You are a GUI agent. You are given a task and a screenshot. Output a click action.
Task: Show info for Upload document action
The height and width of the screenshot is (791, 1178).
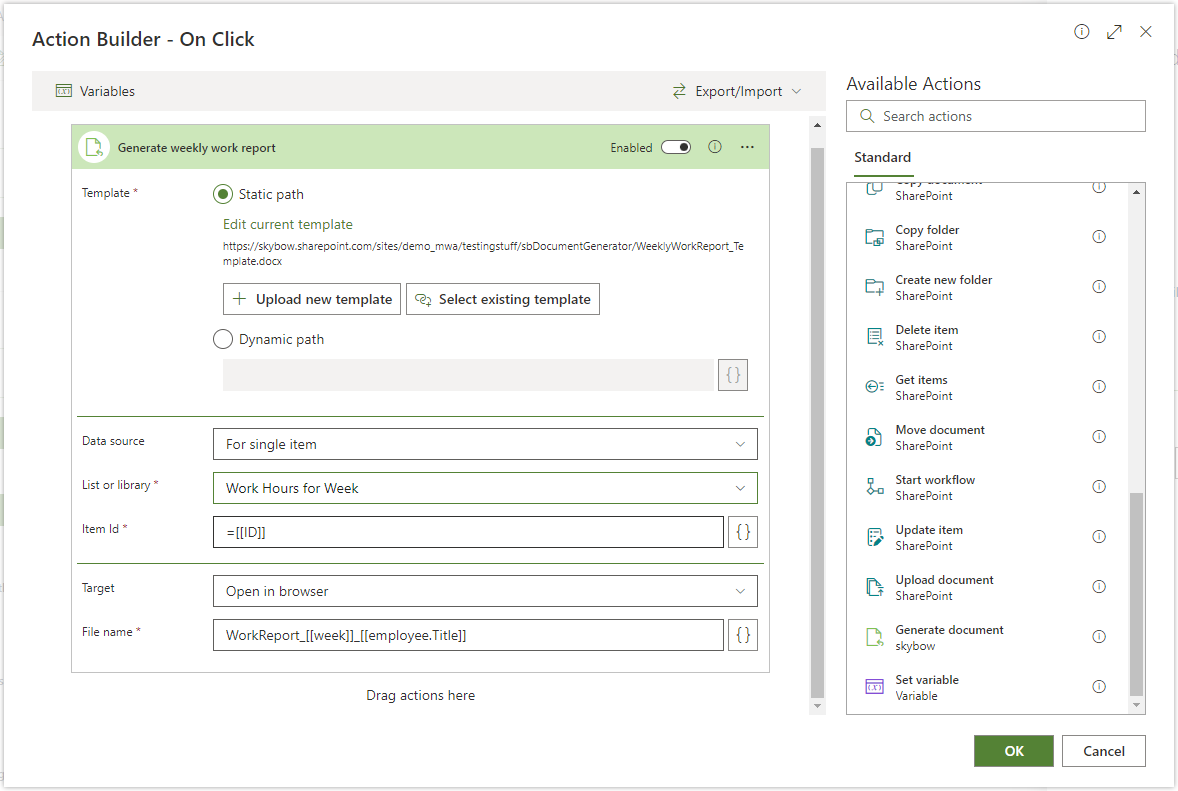1099,587
